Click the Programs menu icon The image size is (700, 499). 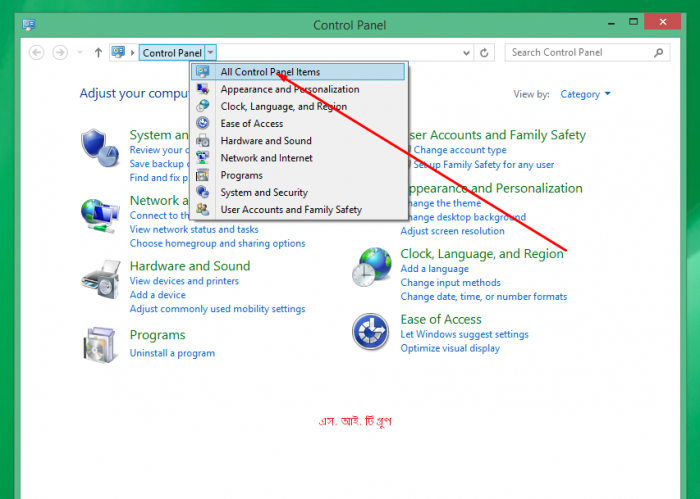pos(203,175)
